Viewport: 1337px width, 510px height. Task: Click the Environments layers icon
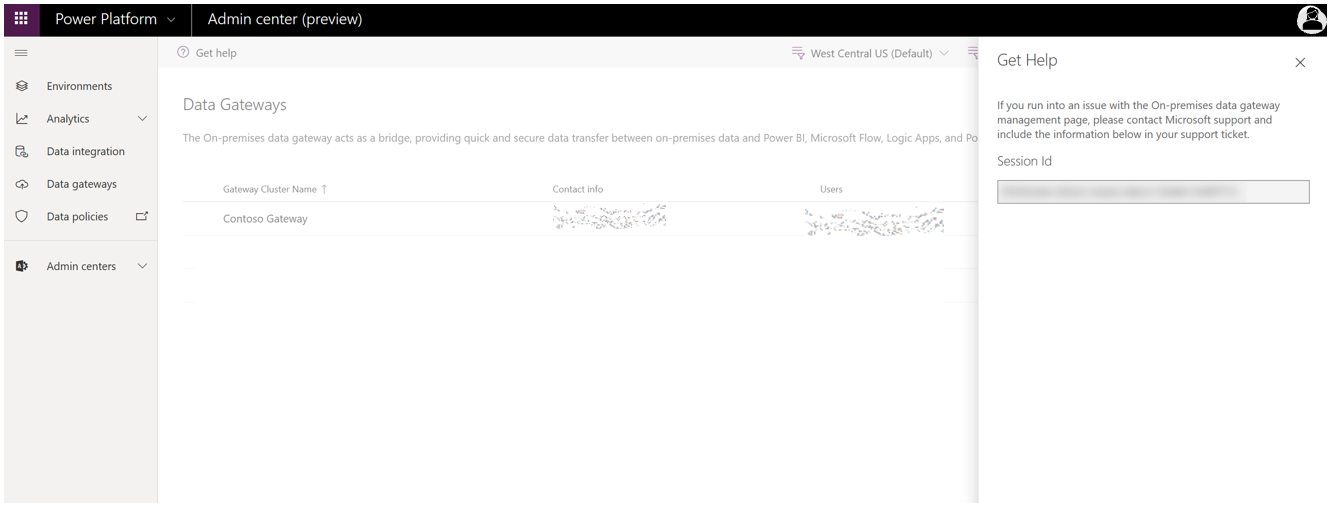tap(22, 87)
